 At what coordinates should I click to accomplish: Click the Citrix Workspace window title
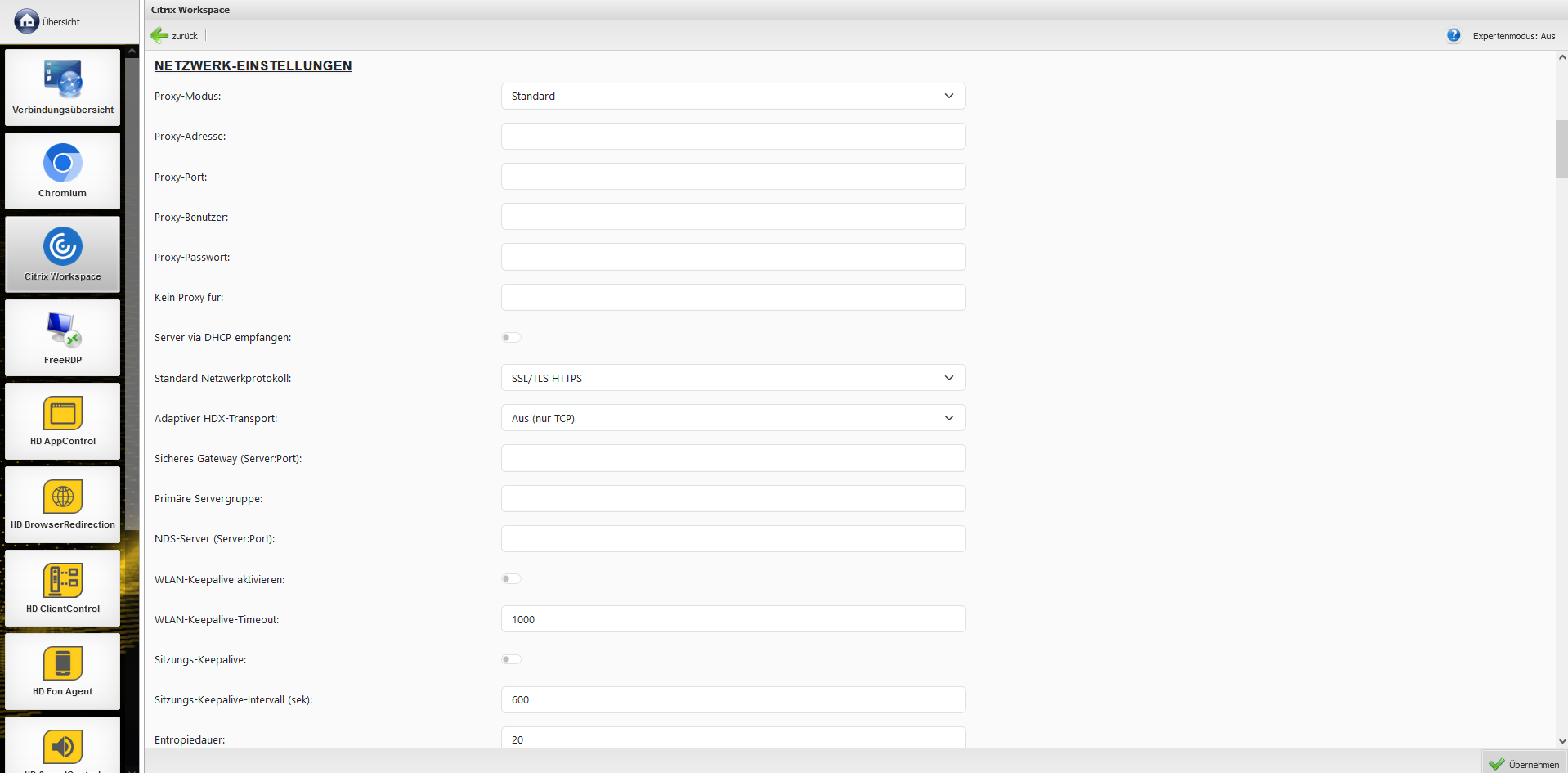click(x=190, y=10)
